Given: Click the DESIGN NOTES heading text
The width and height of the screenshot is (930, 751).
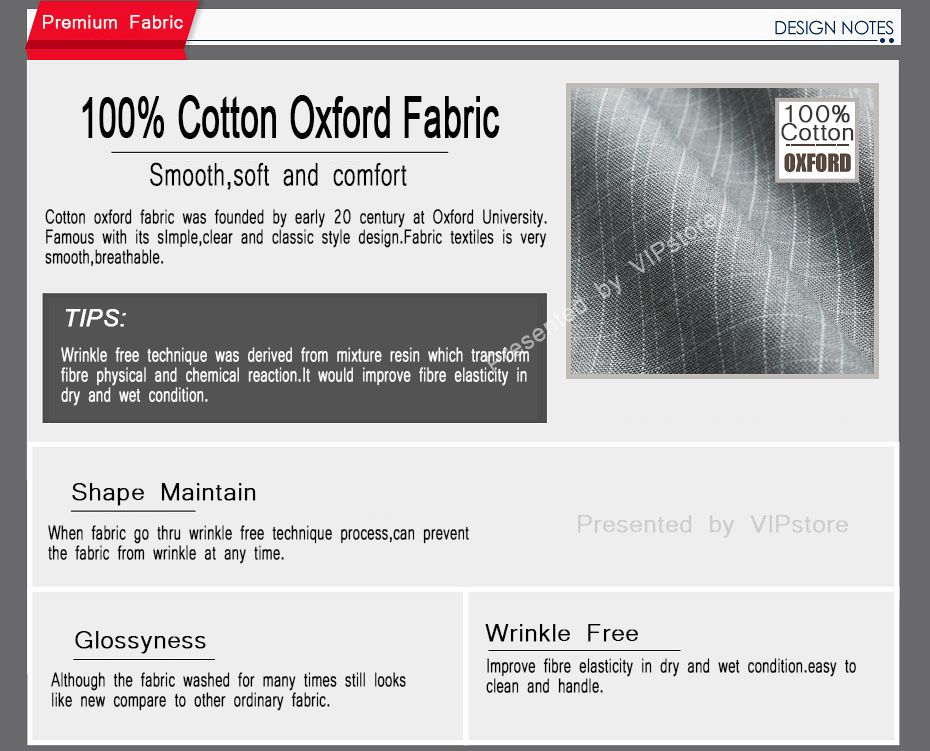Looking at the screenshot, I should click(833, 28).
